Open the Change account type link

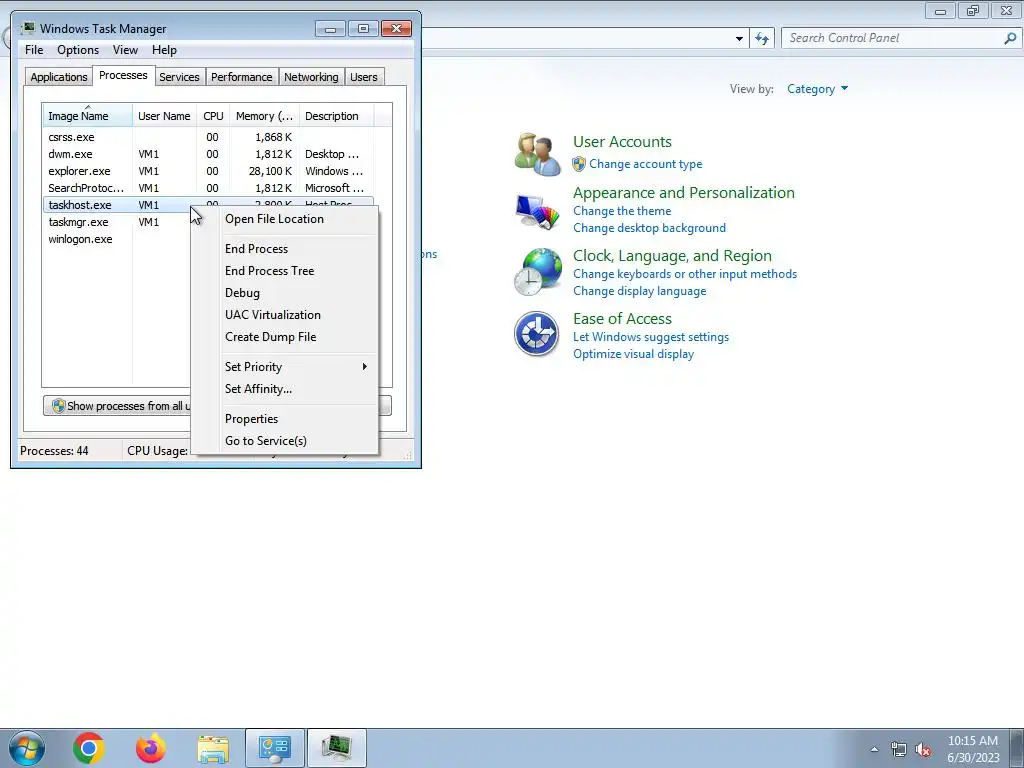[645, 164]
